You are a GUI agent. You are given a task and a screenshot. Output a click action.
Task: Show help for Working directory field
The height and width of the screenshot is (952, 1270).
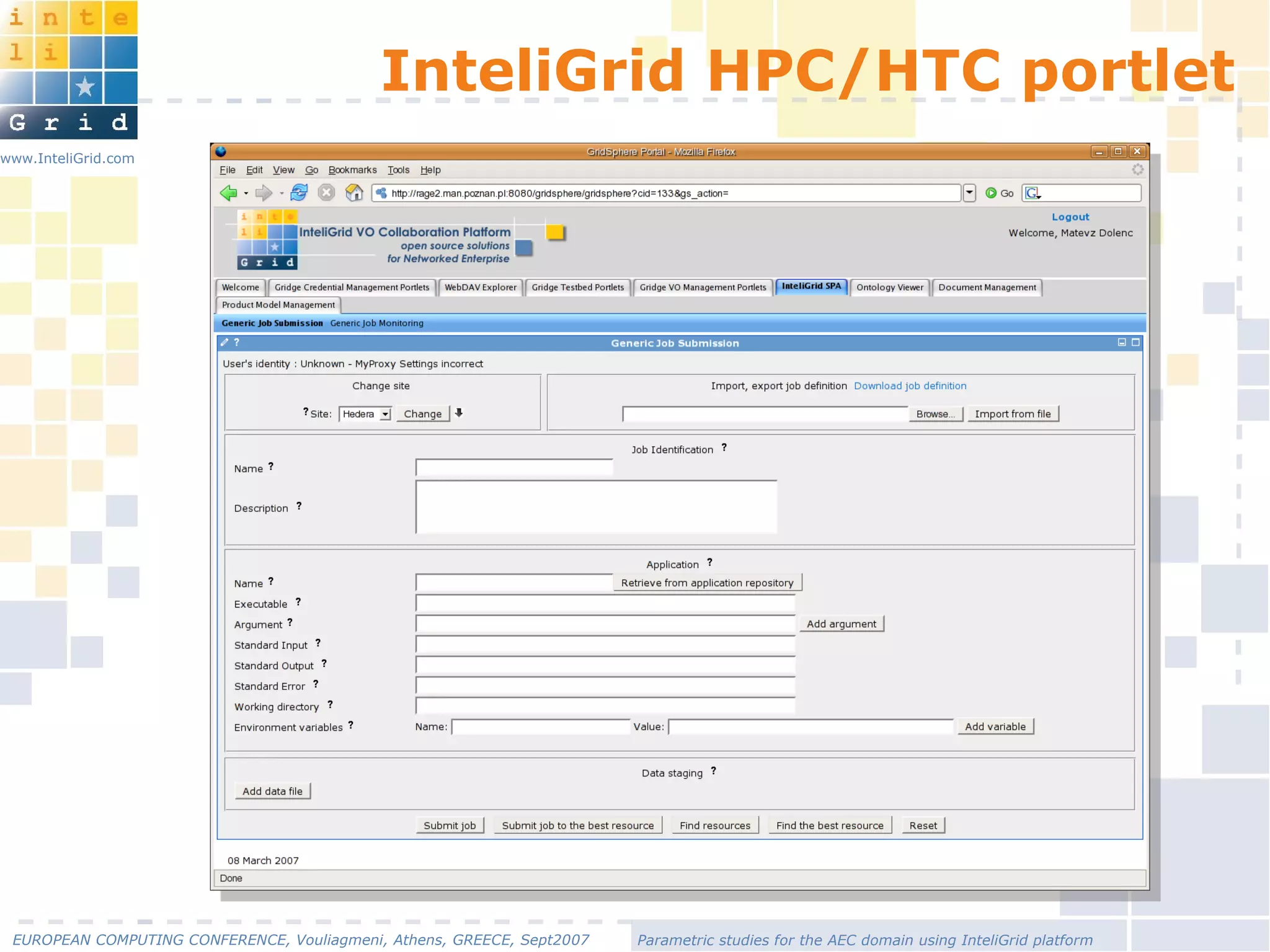point(330,704)
